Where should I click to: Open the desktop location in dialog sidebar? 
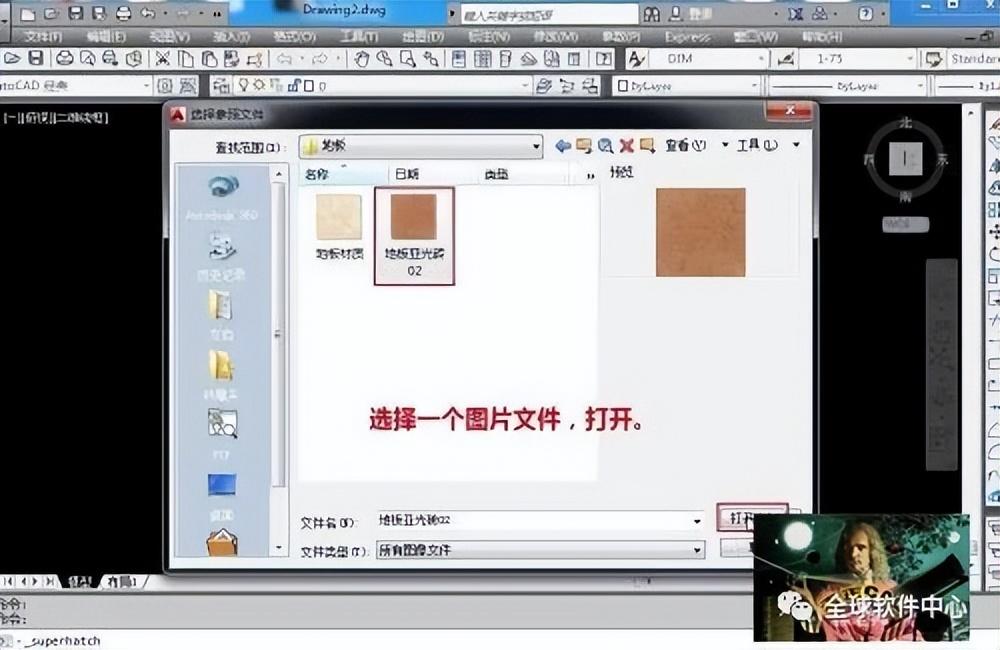221,495
